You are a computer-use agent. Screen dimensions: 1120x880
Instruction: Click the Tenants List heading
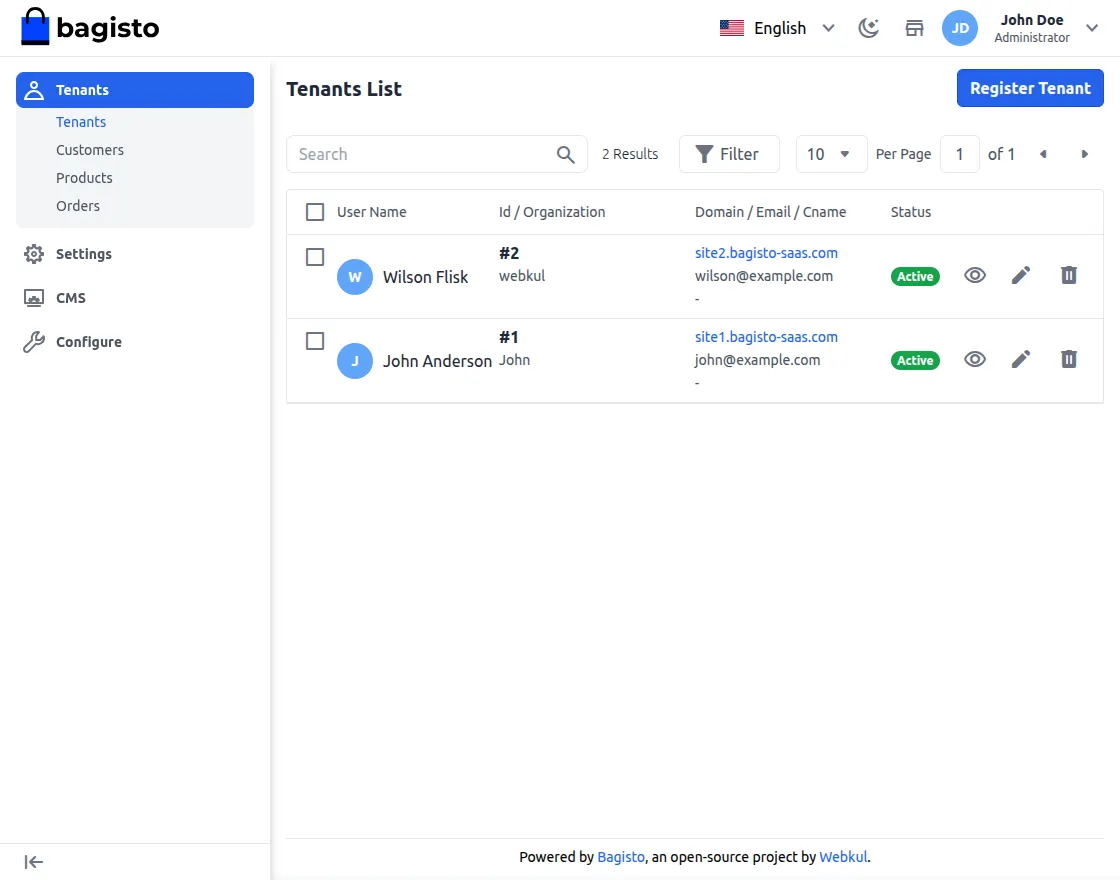click(x=344, y=89)
